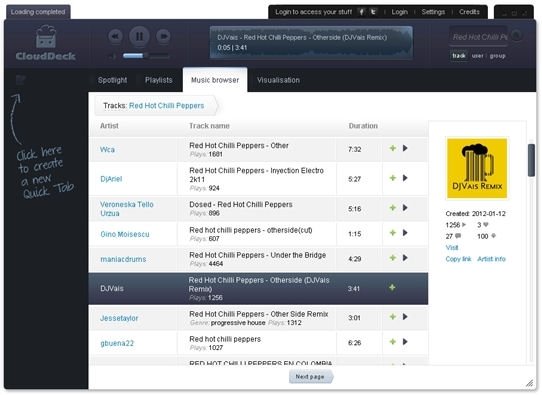Image resolution: width=542 pixels, height=395 pixels.
Task: Skip to the previous track
Action: 115,36
